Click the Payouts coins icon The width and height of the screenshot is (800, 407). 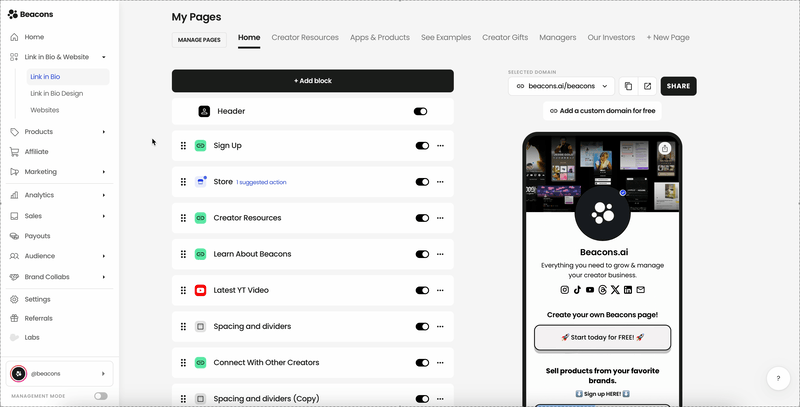click(x=14, y=236)
